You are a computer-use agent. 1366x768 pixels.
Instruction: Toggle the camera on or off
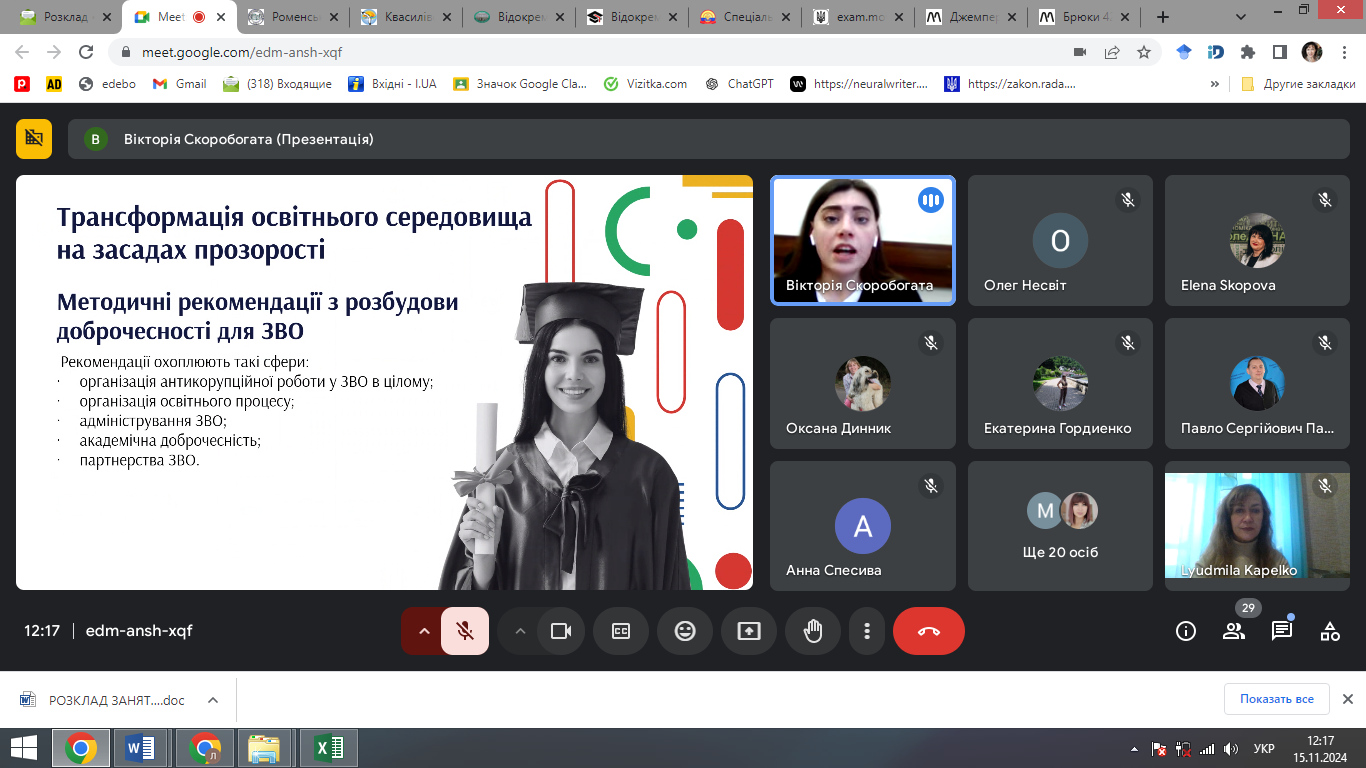[560, 631]
